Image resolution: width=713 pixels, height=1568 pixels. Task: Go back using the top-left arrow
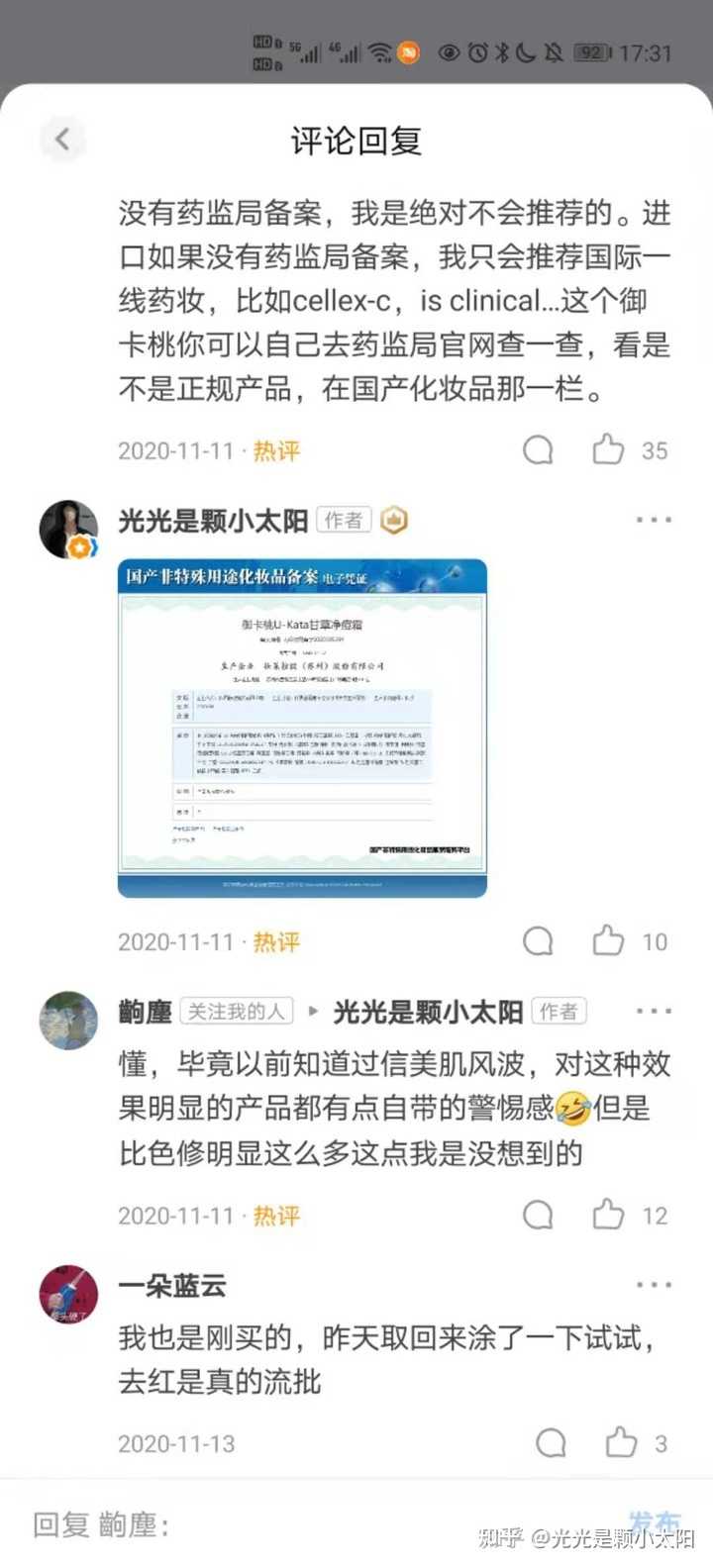[x=62, y=139]
